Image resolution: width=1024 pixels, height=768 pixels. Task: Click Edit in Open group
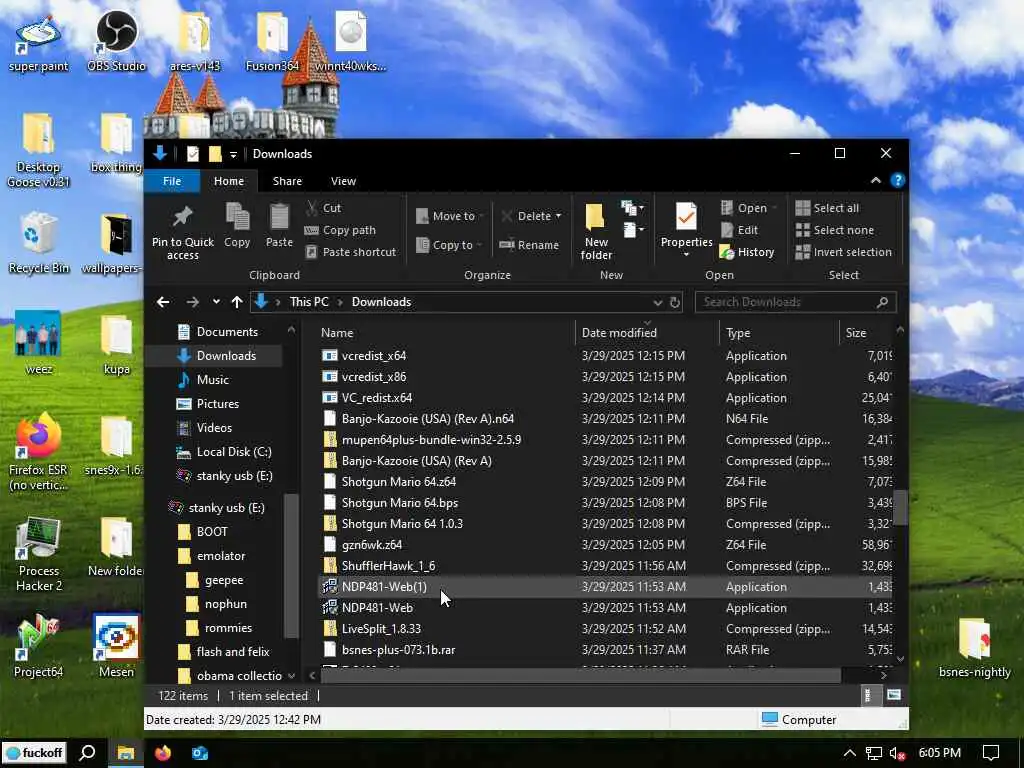(739, 230)
